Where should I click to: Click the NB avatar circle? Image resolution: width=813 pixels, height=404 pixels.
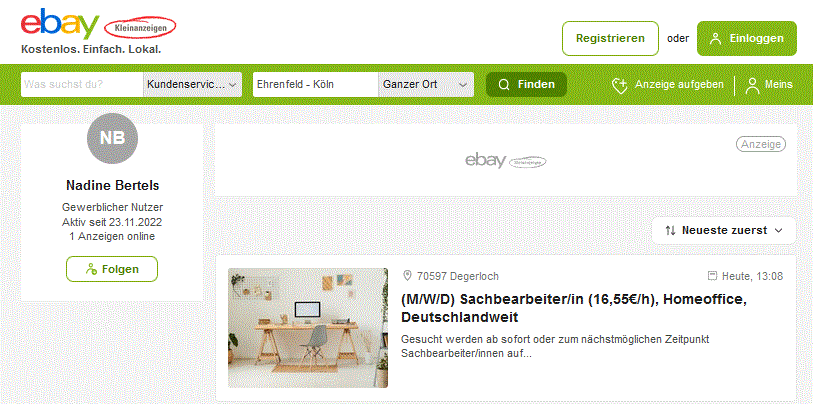coord(113,138)
